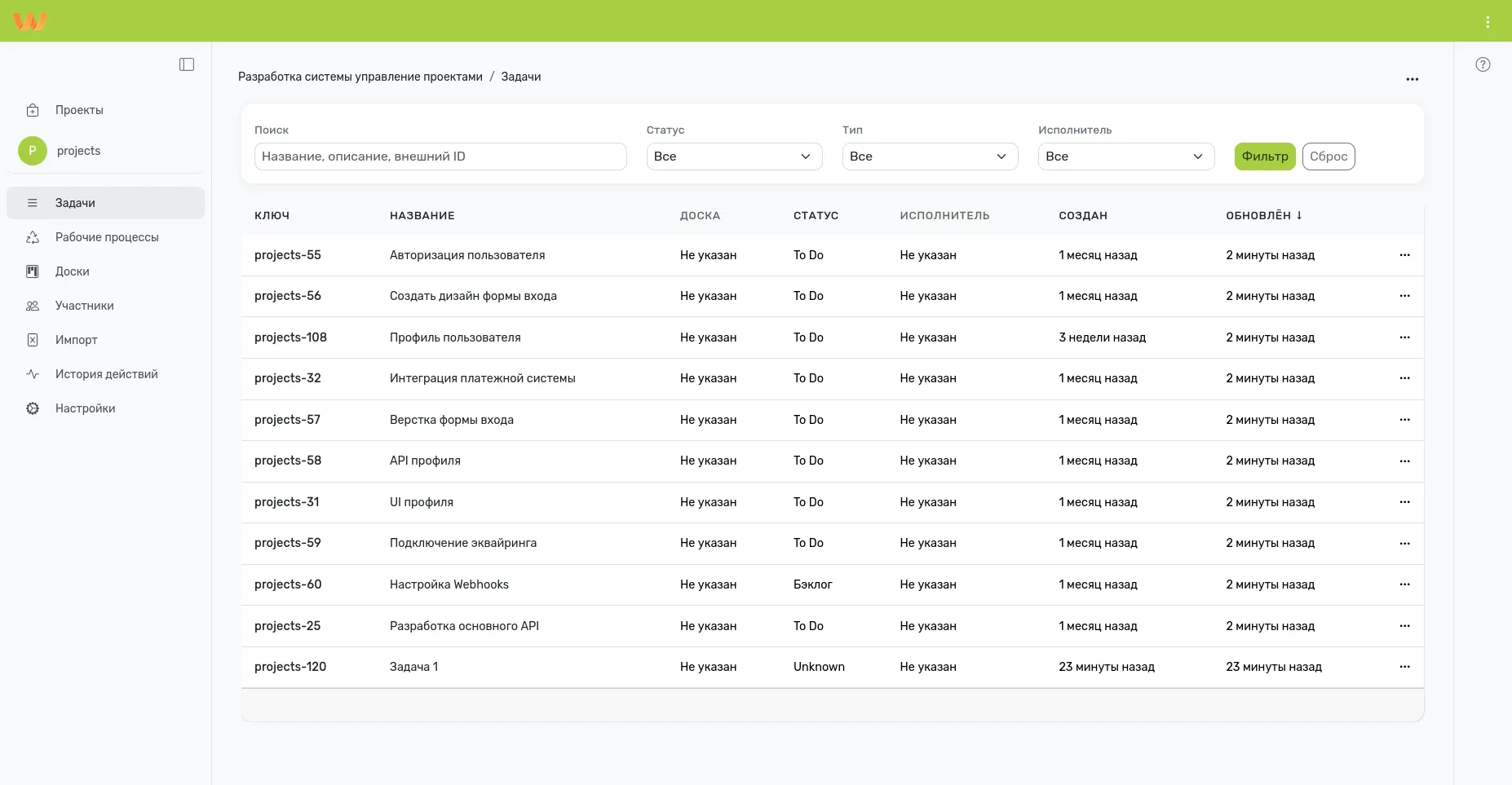Open Импорт in the sidebar
Image resolution: width=1512 pixels, height=785 pixels.
(105, 340)
